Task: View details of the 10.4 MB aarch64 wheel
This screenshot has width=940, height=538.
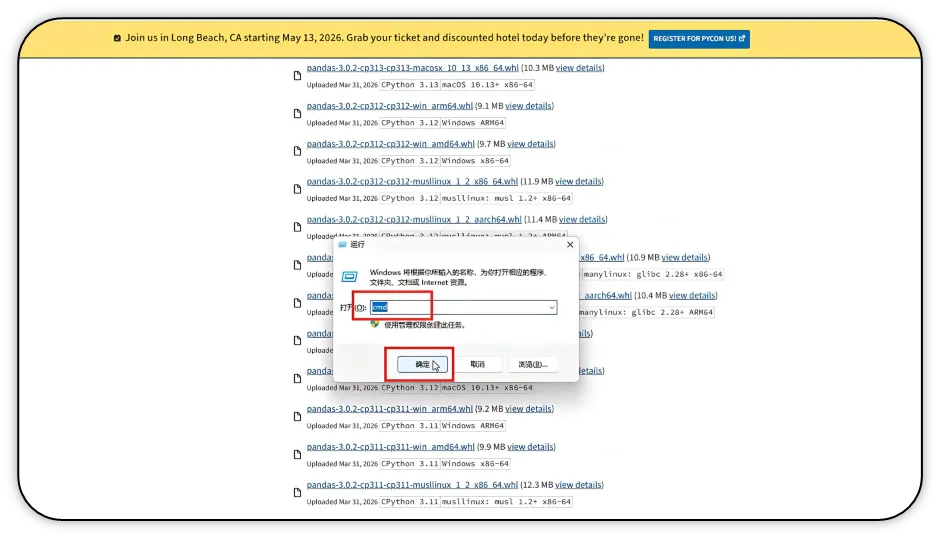Action: tap(692, 295)
